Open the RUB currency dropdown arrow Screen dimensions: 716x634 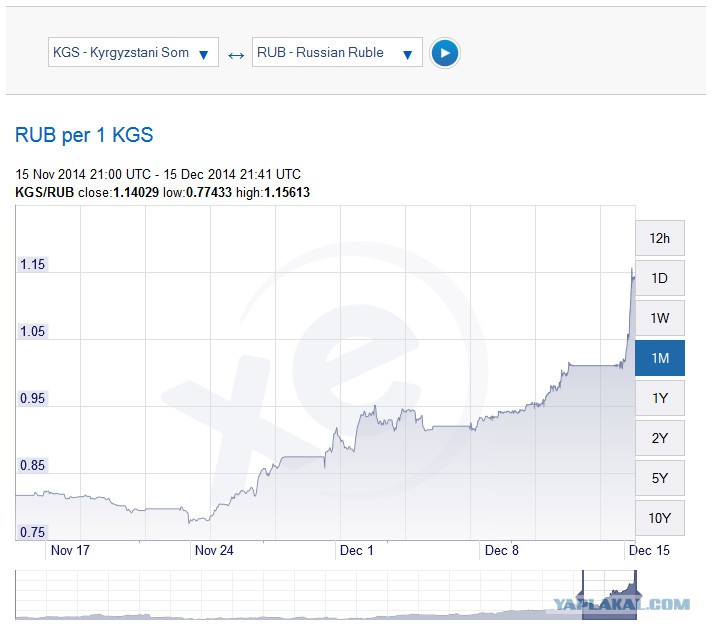click(x=407, y=54)
